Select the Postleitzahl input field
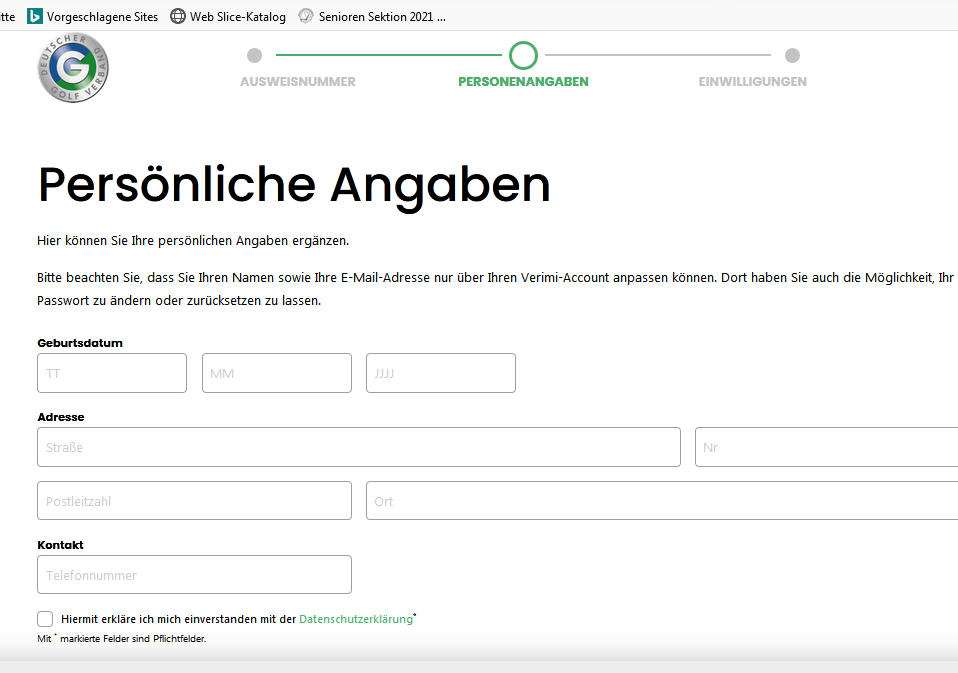Viewport: 958px width, 673px height. [194, 501]
